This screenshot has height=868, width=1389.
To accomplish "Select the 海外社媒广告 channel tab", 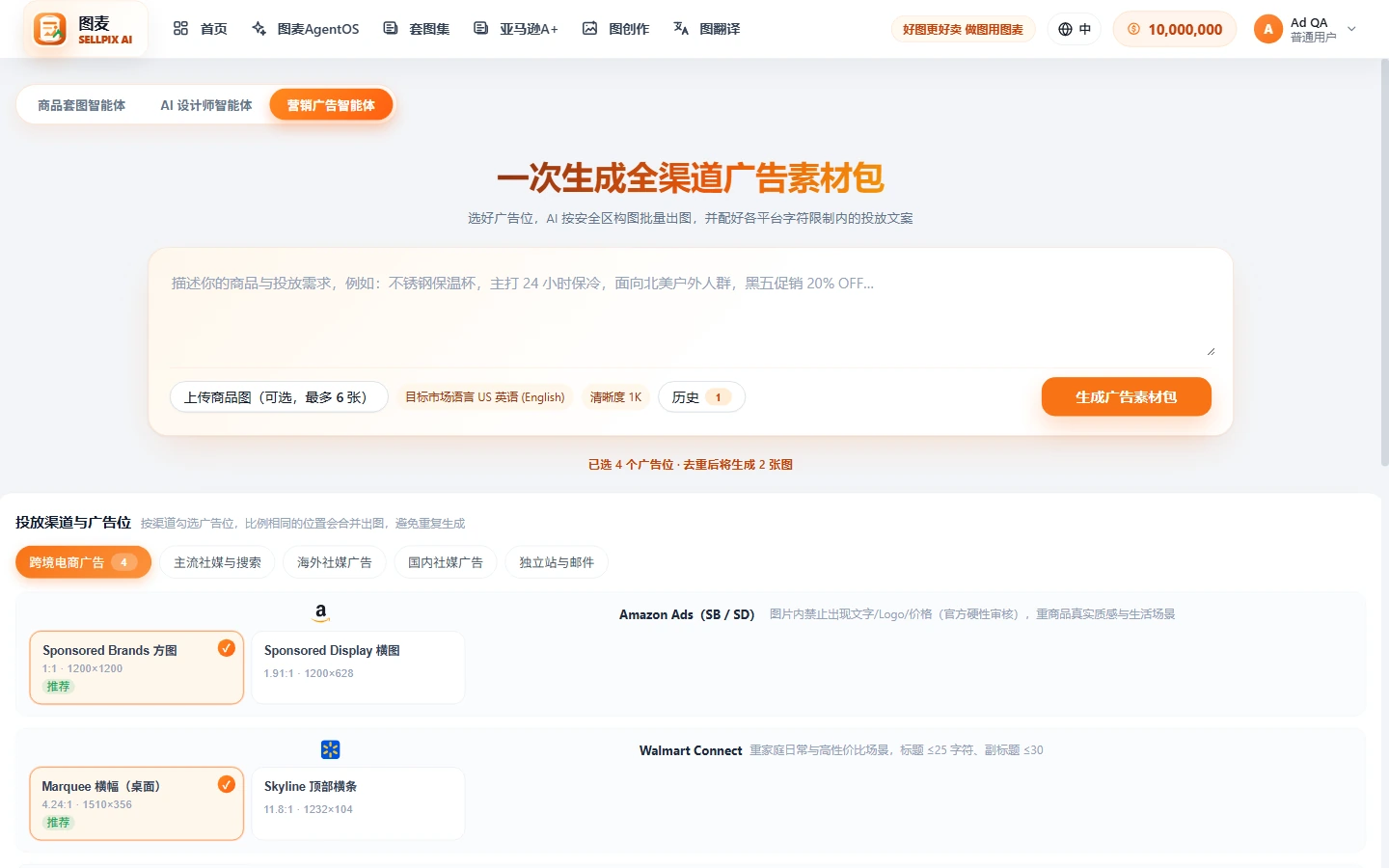I will [335, 562].
